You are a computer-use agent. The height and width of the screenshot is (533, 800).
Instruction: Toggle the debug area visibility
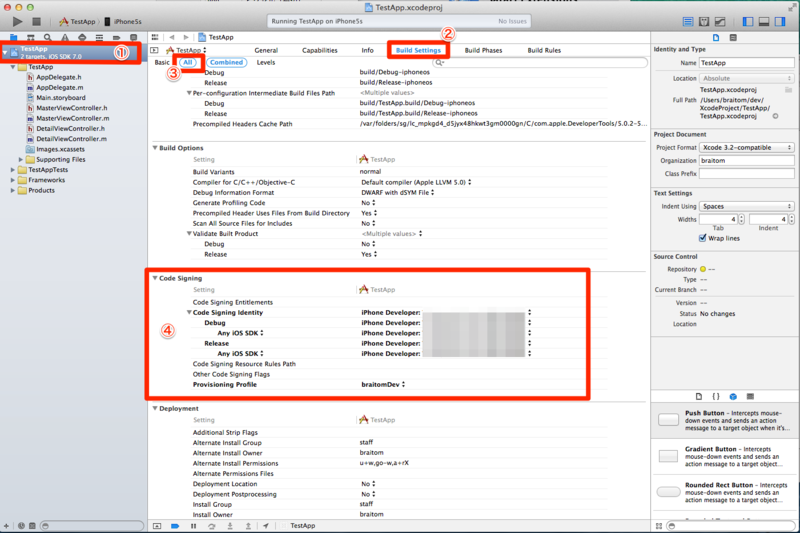click(764, 21)
